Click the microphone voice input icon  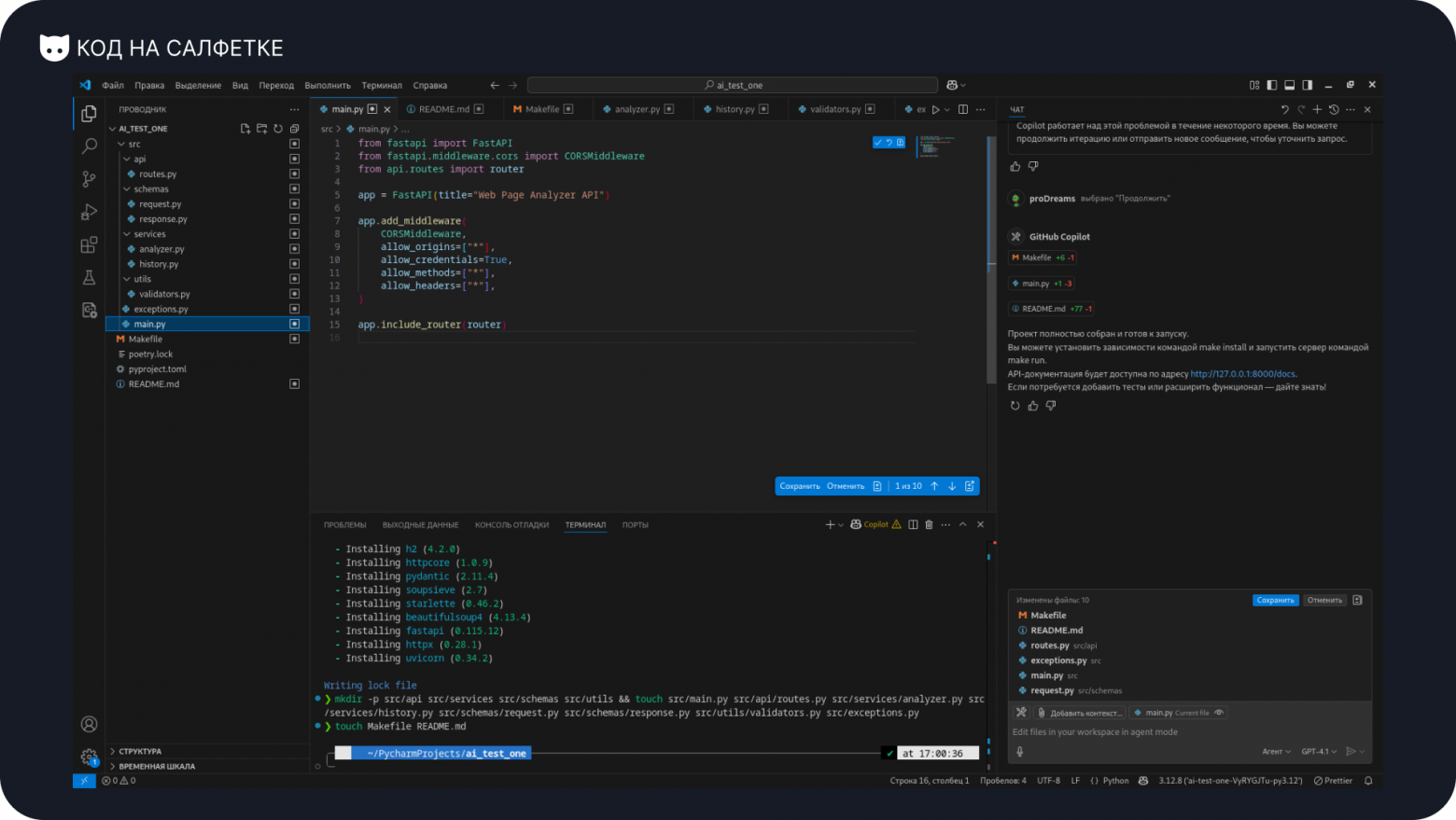point(1019,752)
